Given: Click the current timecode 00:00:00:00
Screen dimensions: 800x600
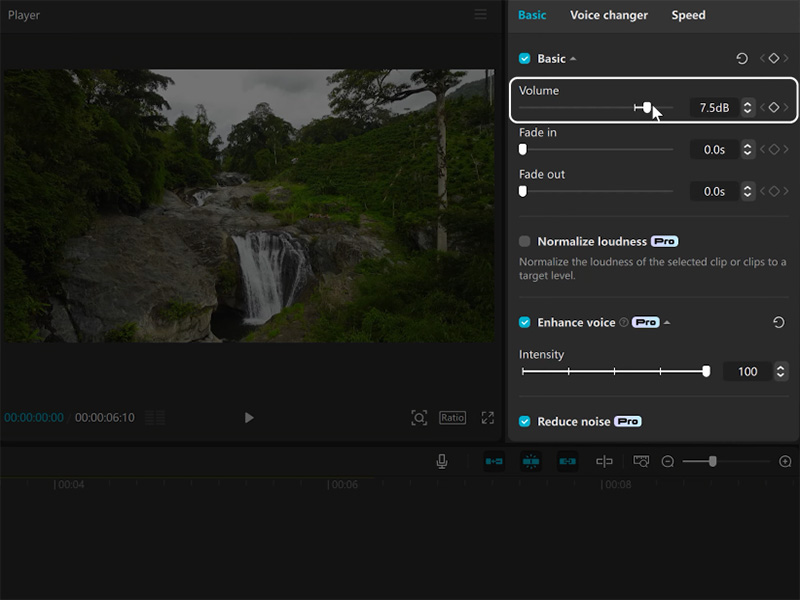Looking at the screenshot, I should 34,418.
